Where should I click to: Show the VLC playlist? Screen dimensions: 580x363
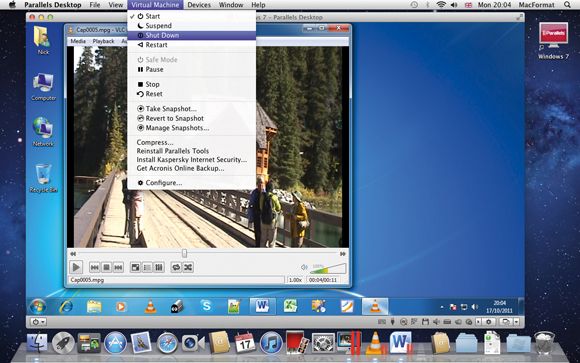click(147, 267)
